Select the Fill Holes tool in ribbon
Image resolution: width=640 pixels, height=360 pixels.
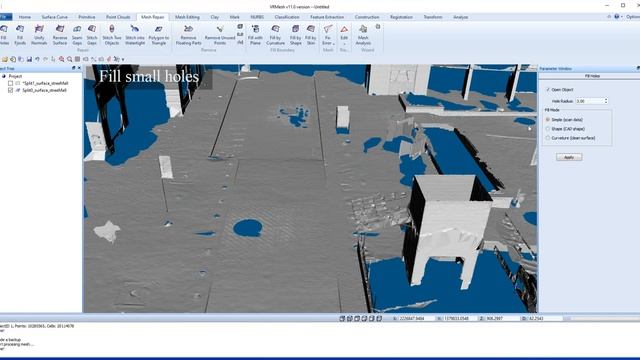(x=4, y=35)
